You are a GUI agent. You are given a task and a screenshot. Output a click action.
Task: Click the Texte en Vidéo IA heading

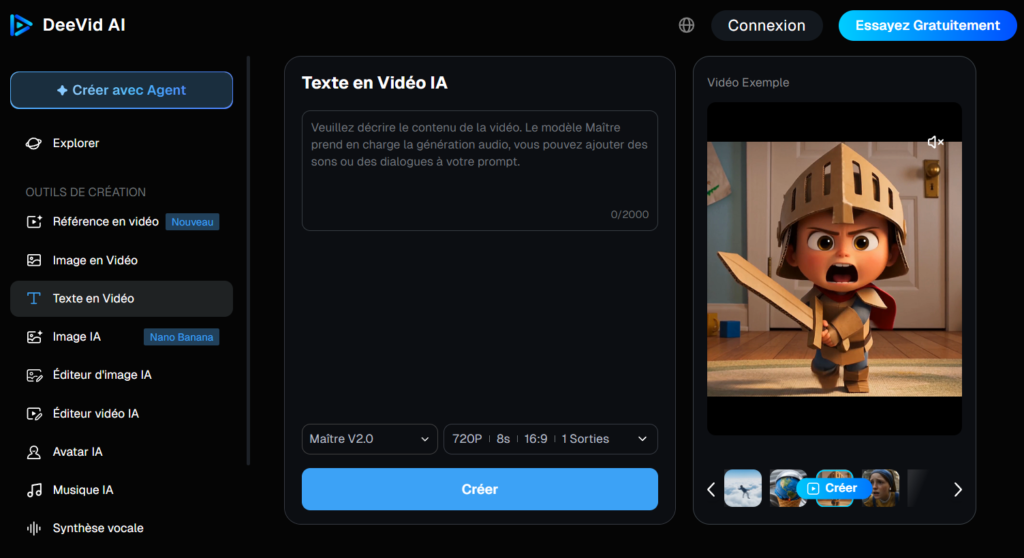click(374, 83)
